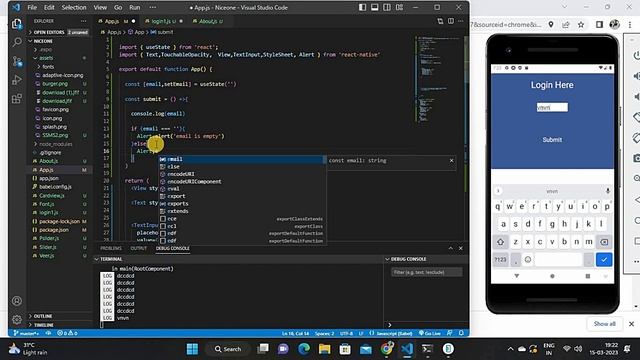Tap the shift key on phone keyboard
The image size is (640, 360).
tap(500, 242)
